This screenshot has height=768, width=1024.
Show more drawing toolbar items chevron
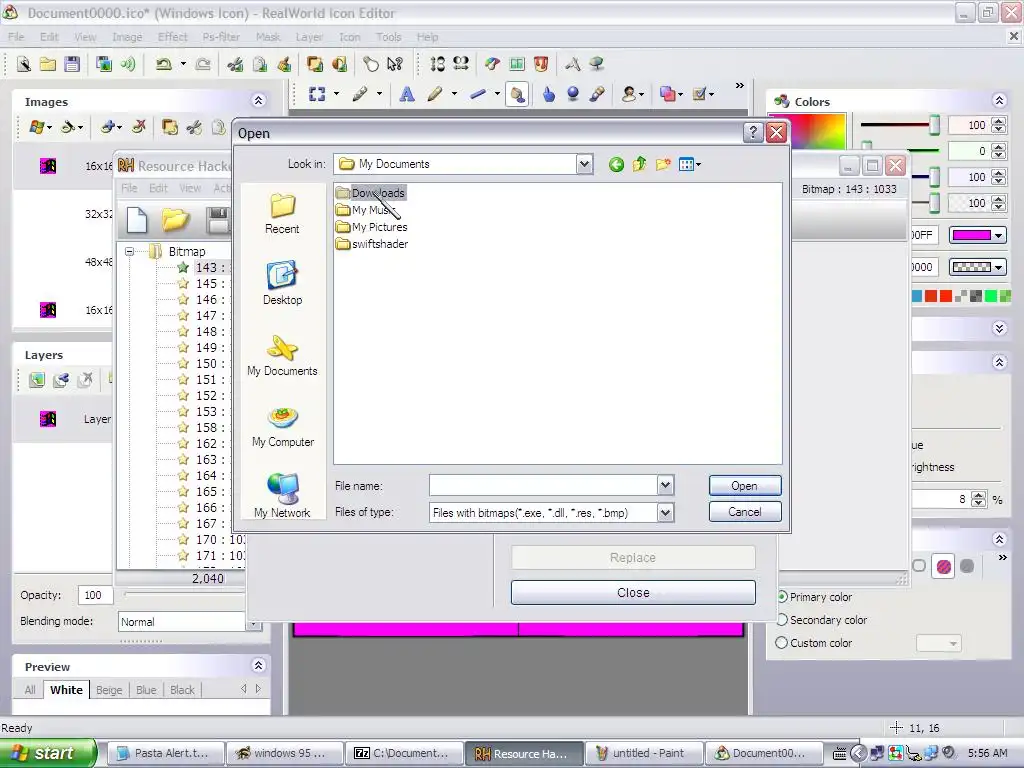pos(739,86)
